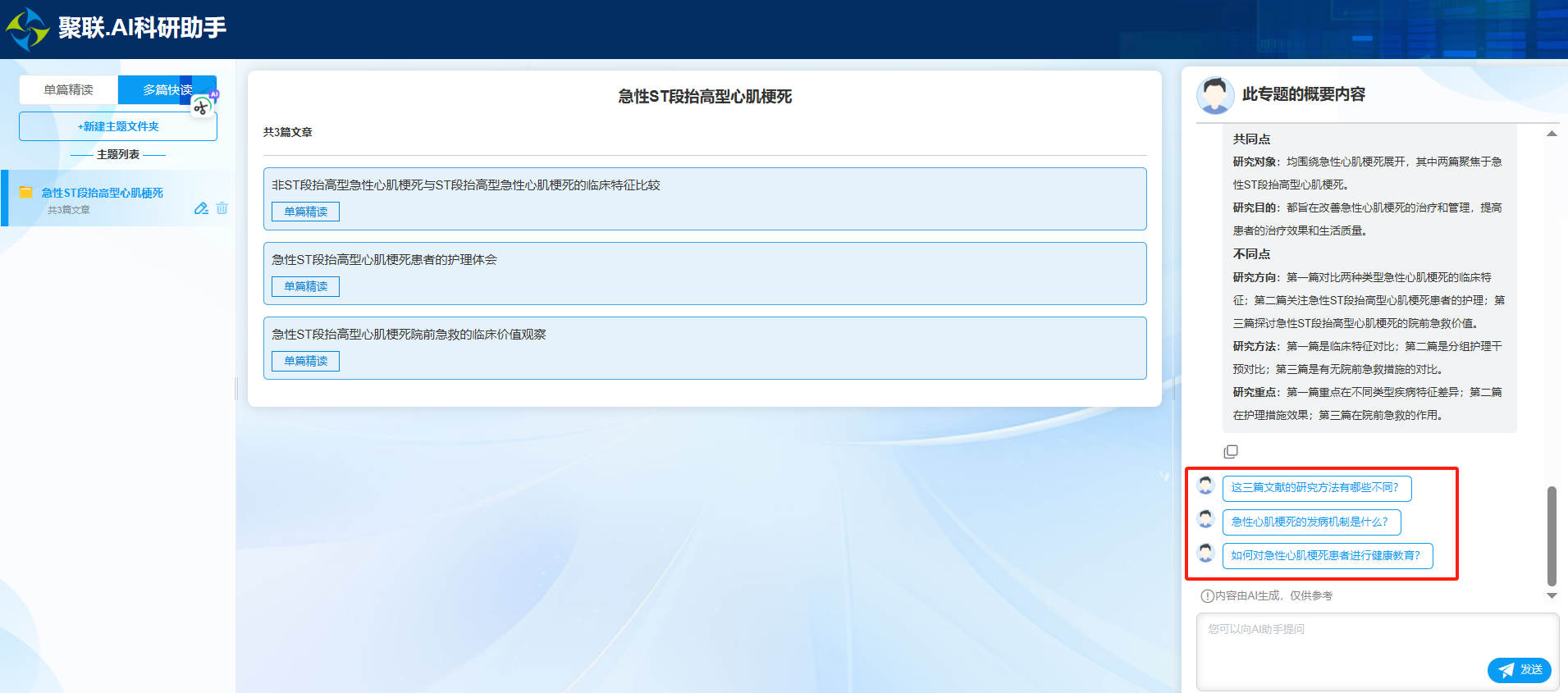Switch to the 单篇精读 tab
Screen dimensions: 1568x693
[69, 89]
